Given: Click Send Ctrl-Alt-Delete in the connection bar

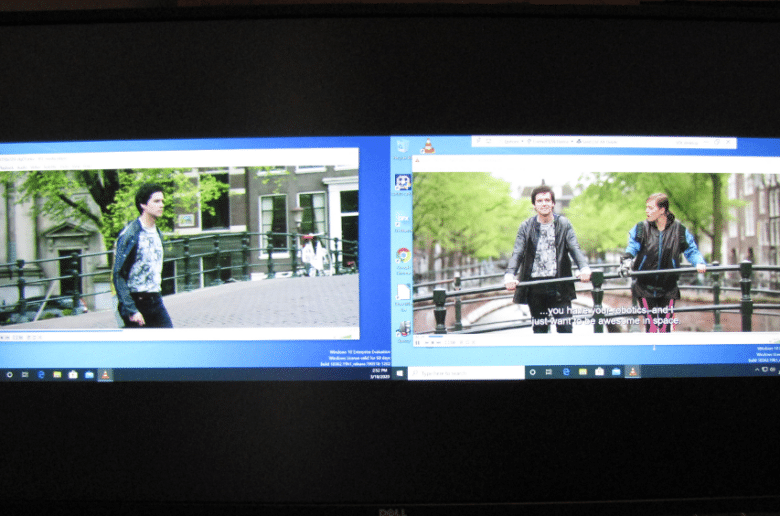Looking at the screenshot, I should 597,142.
